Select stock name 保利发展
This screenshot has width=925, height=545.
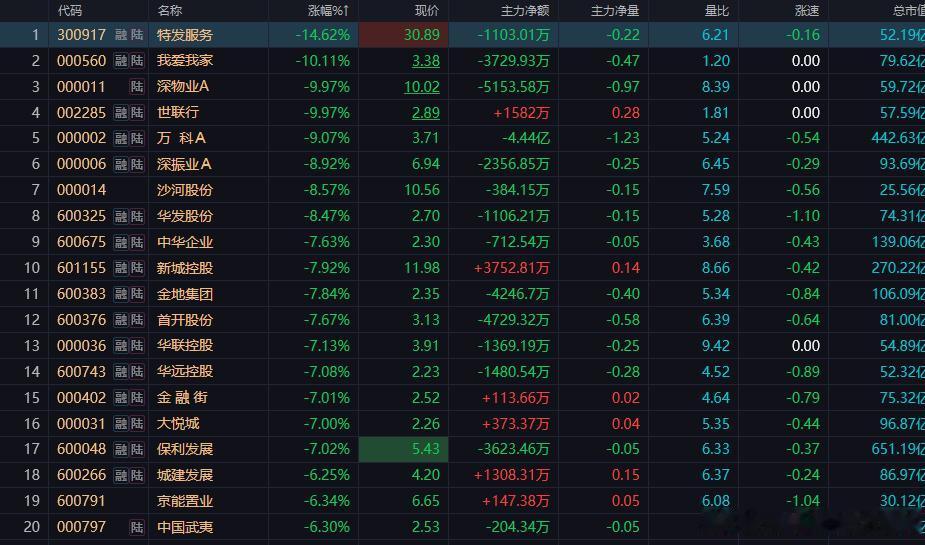point(185,449)
